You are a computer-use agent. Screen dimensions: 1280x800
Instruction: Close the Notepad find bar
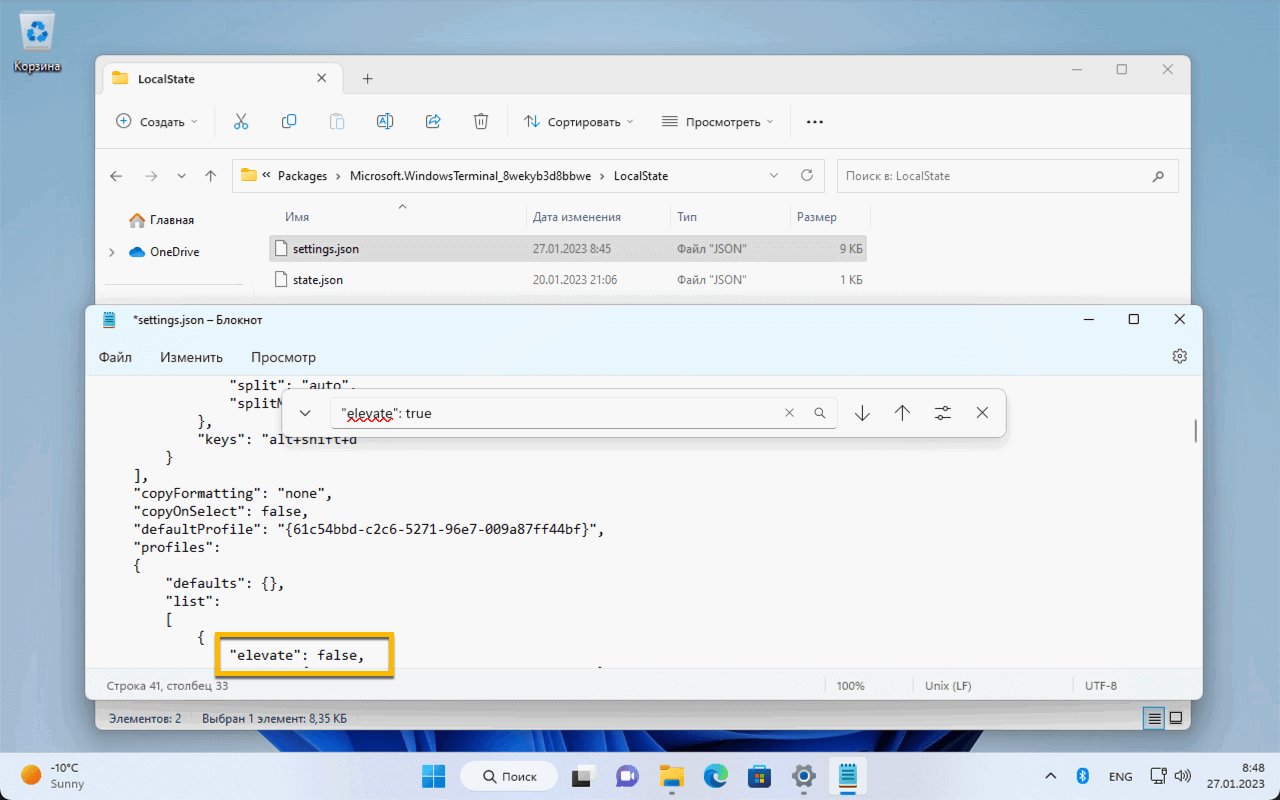tap(982, 413)
